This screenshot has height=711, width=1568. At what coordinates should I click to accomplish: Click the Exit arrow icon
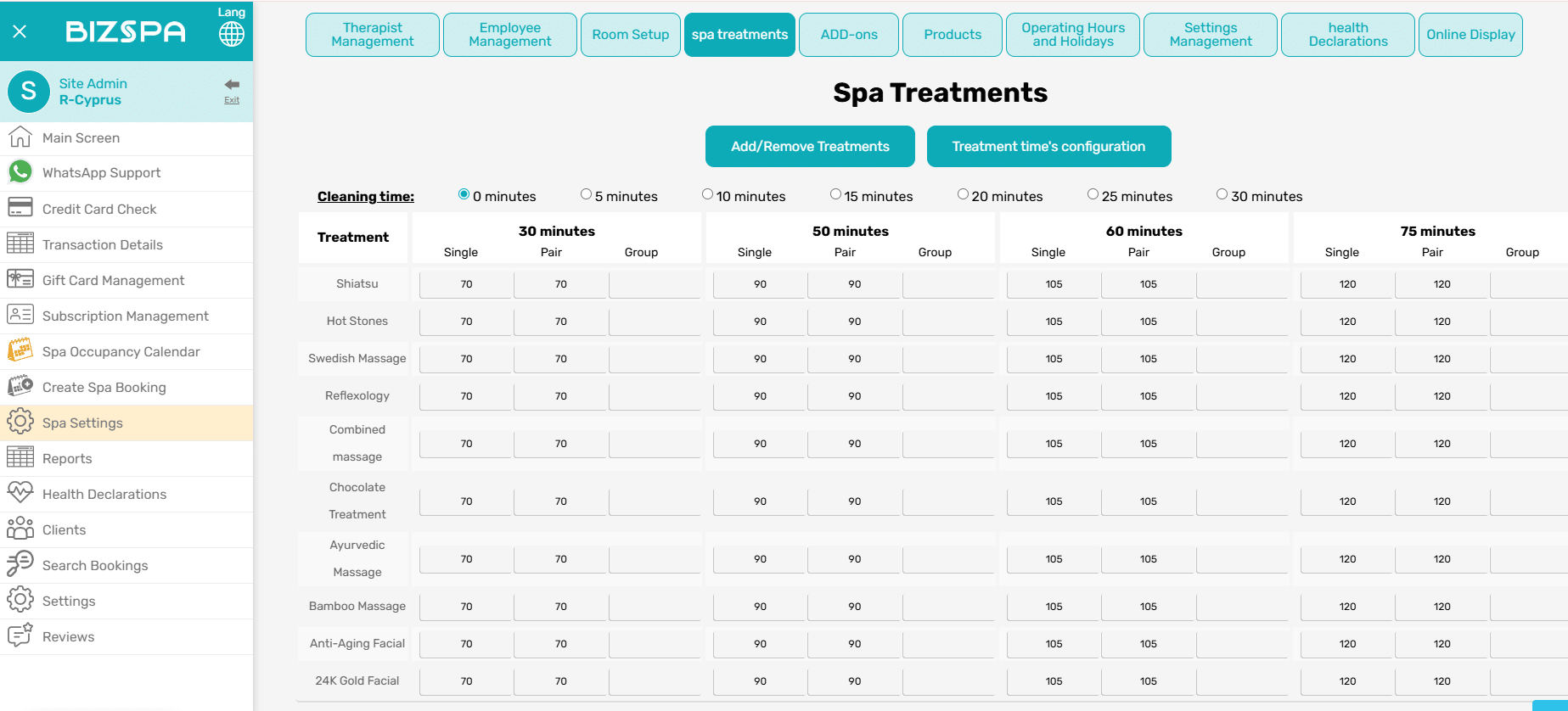232,85
